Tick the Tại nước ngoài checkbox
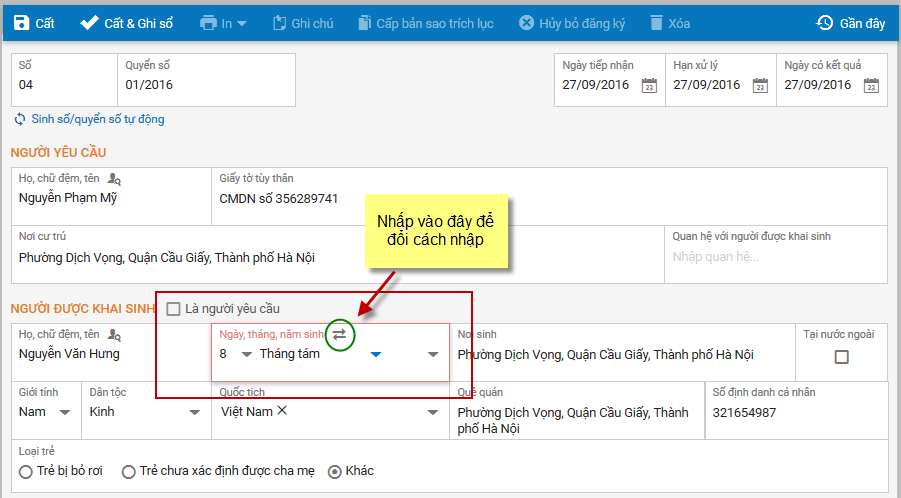Image resolution: width=901 pixels, height=498 pixels. coord(841,357)
